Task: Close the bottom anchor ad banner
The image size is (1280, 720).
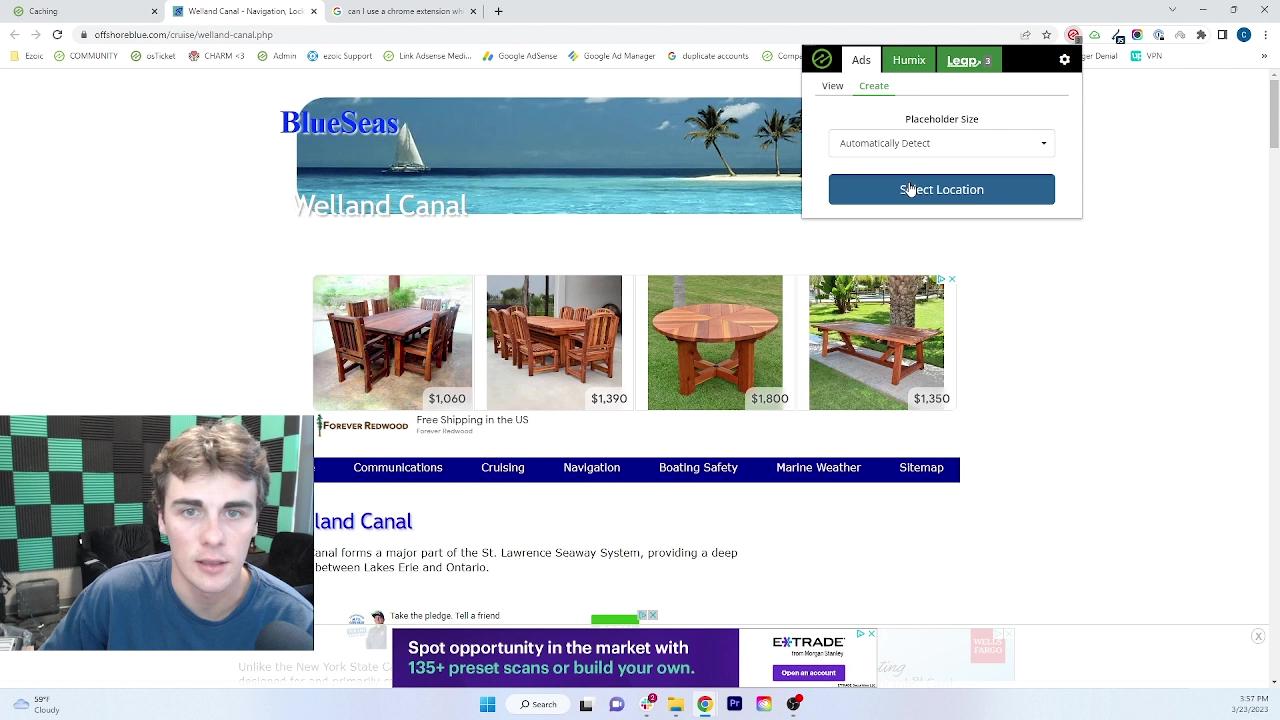Action: (x=1258, y=637)
